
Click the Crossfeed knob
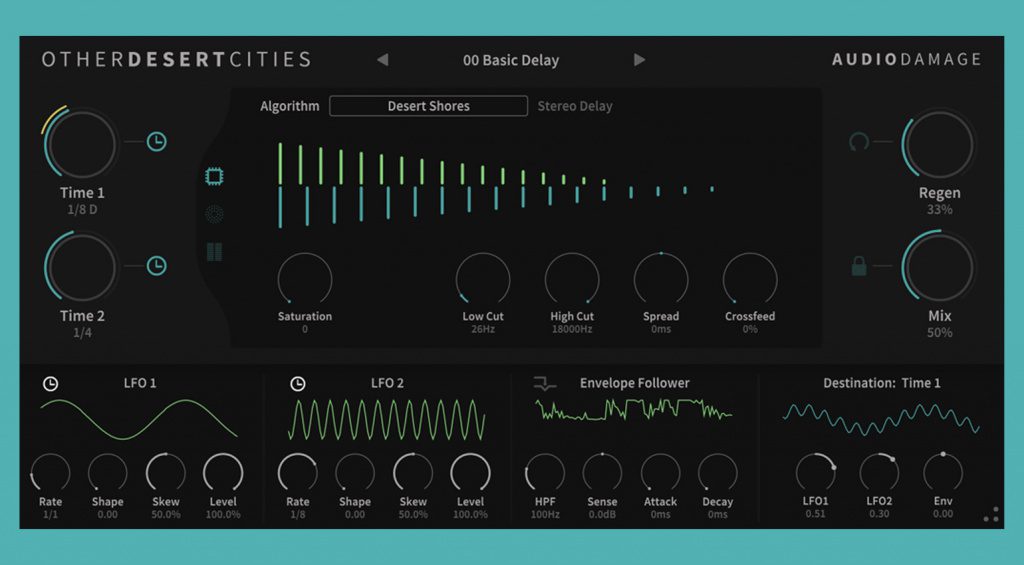(x=750, y=280)
